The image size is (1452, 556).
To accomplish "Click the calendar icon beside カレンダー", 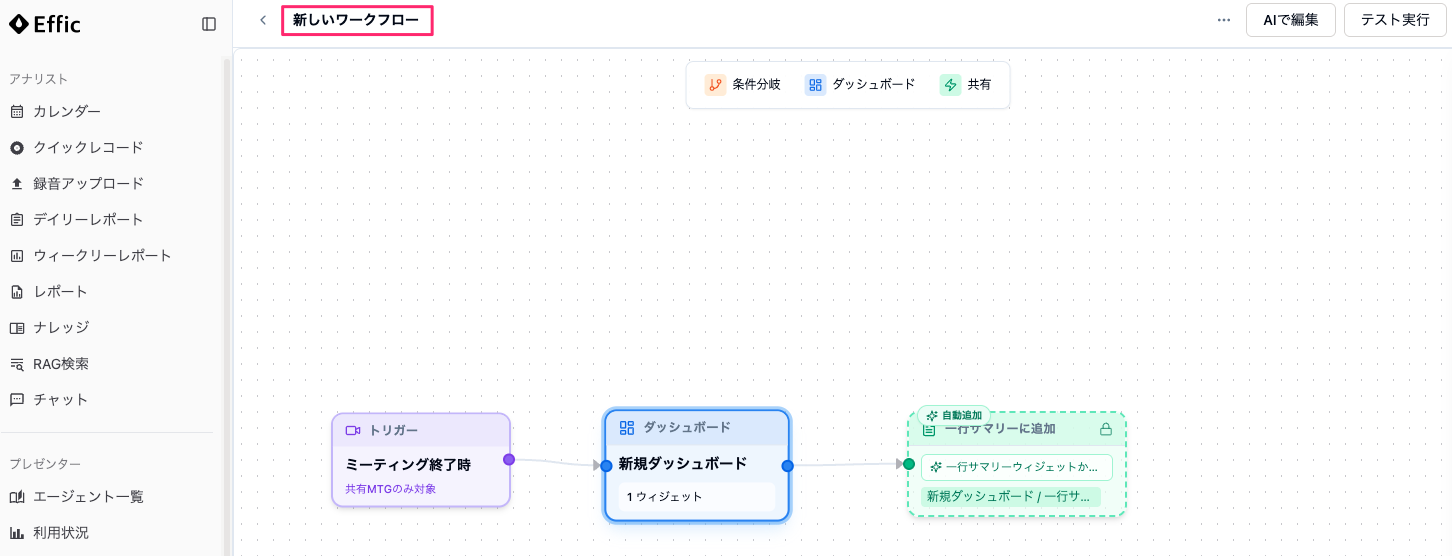I will pos(17,111).
